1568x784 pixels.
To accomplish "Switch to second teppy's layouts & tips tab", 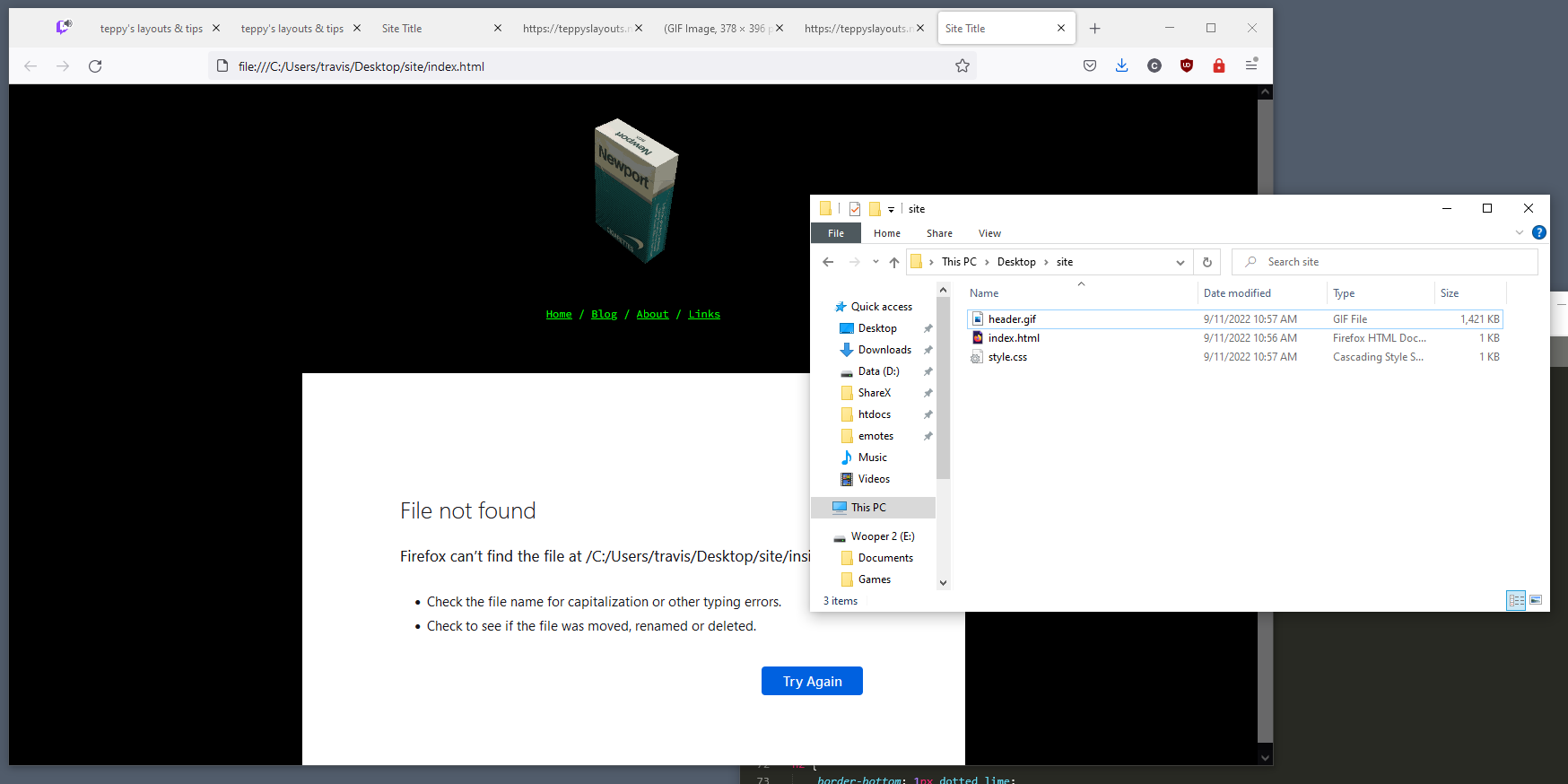I will click(x=292, y=28).
